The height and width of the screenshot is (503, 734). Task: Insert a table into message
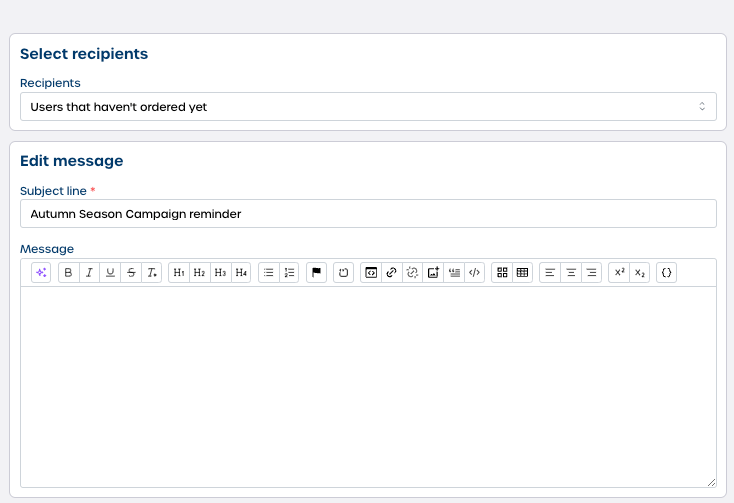[x=522, y=272]
